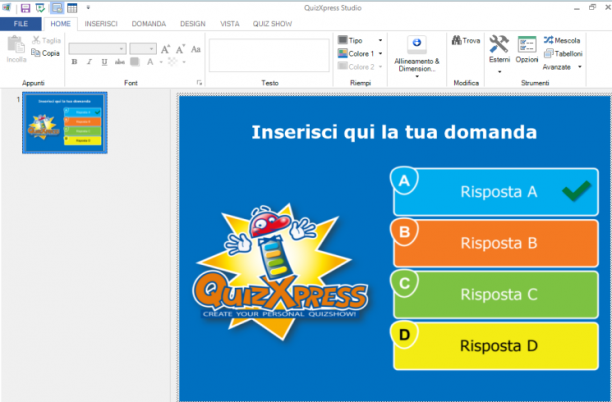
Task: Select the Risposta D answer box
Action: [496, 346]
